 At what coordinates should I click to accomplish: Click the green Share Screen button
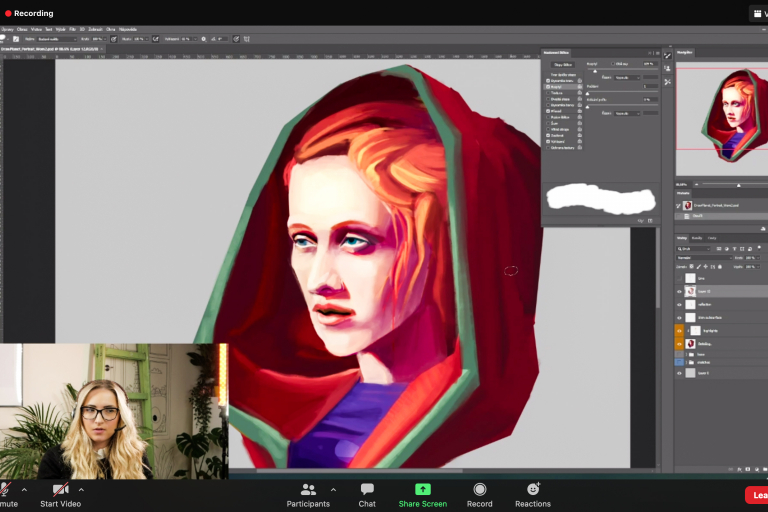(422, 490)
